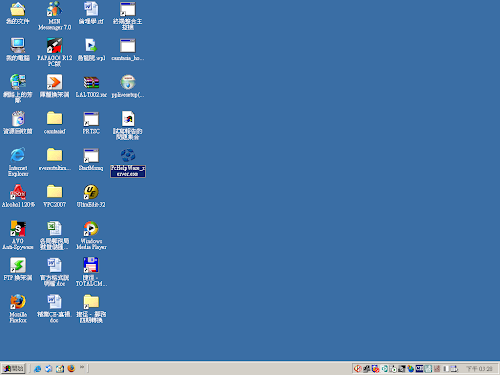Select the shortcut left of PcHelpWare_server.exe
The image size is (500, 375).
pyautogui.click(x=91, y=156)
